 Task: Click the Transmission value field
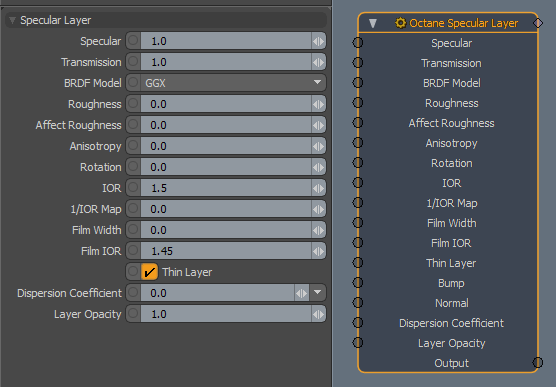point(226,62)
